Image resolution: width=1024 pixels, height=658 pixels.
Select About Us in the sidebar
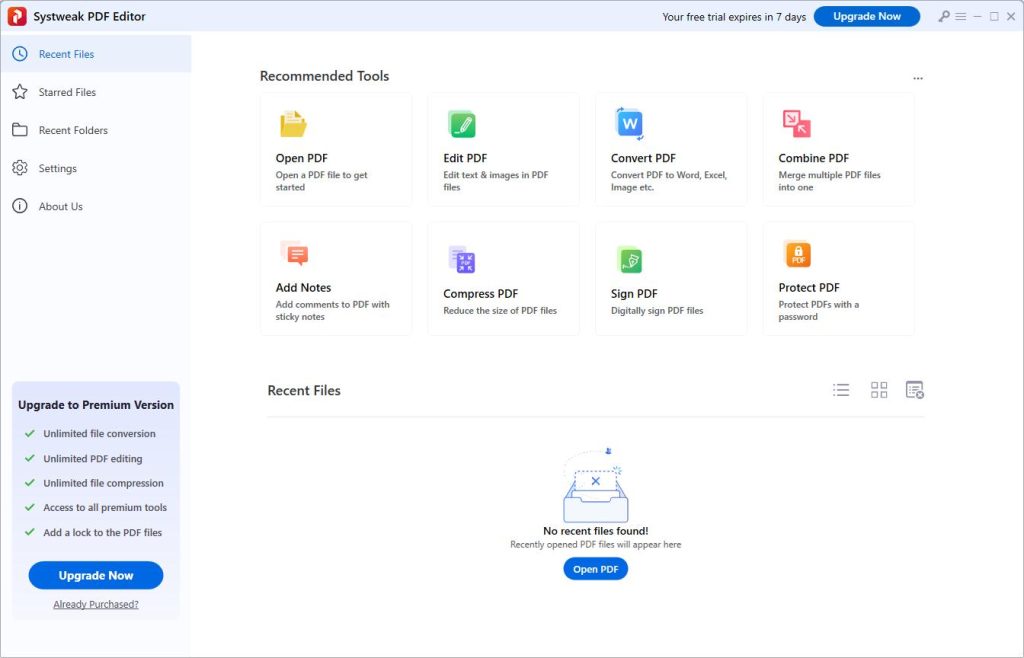[x=96, y=206]
